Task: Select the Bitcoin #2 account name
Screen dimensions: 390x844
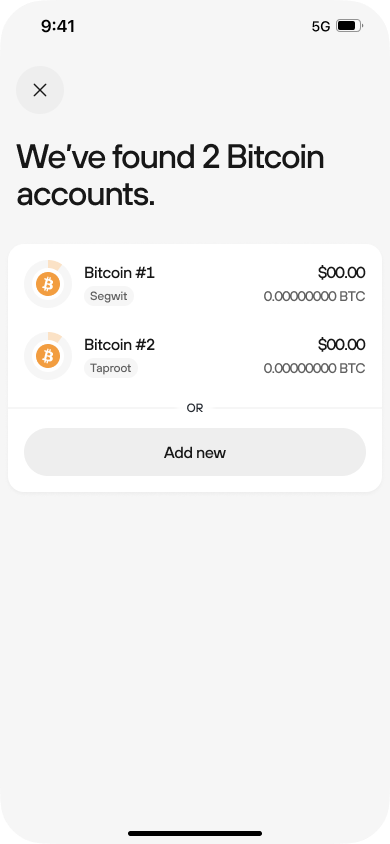Action: click(x=119, y=344)
